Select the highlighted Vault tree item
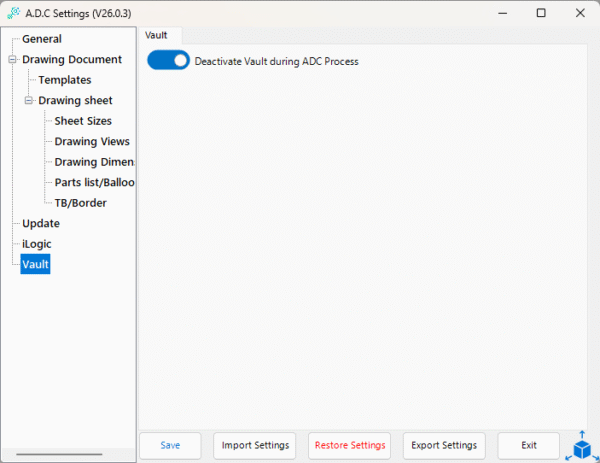600x463 pixels. 35,264
